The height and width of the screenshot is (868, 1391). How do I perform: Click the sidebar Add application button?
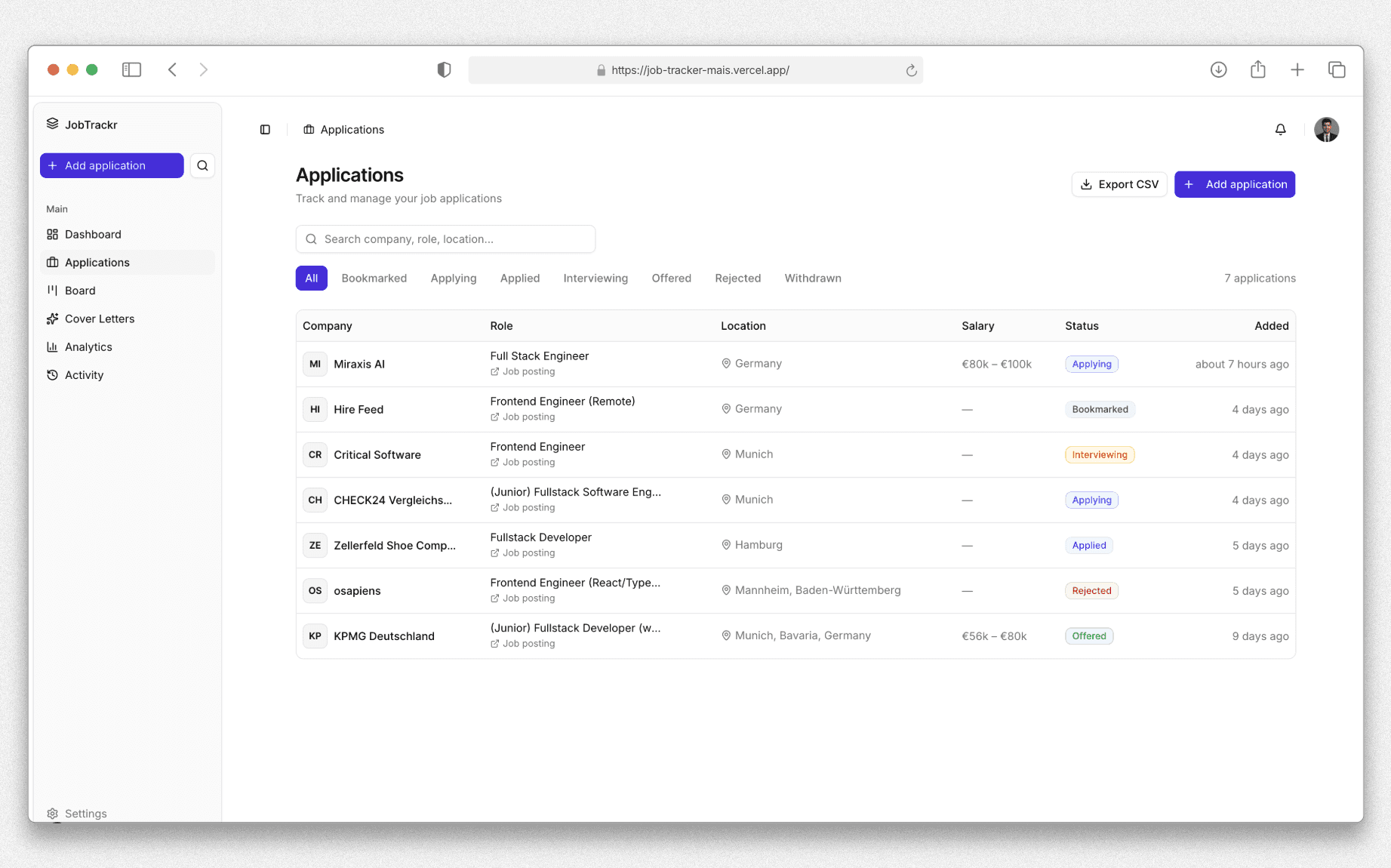click(112, 165)
